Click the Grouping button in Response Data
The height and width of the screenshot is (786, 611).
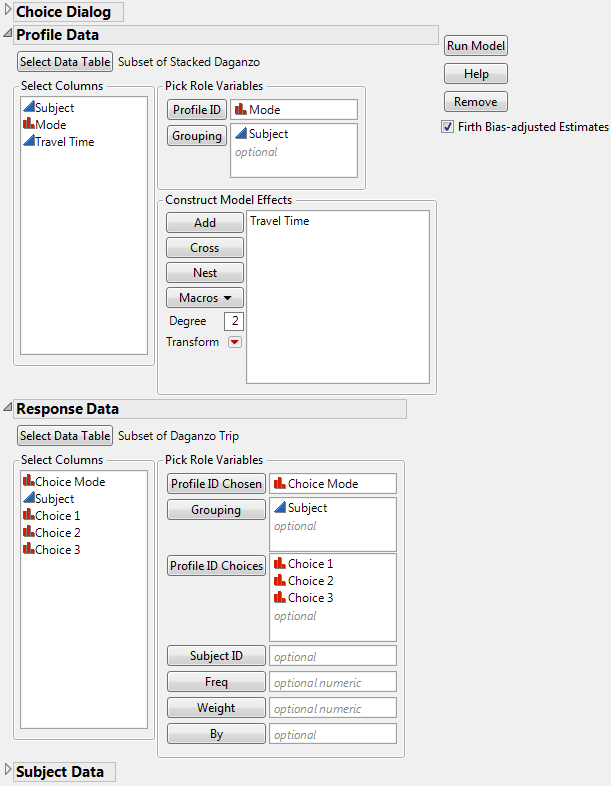click(x=216, y=510)
